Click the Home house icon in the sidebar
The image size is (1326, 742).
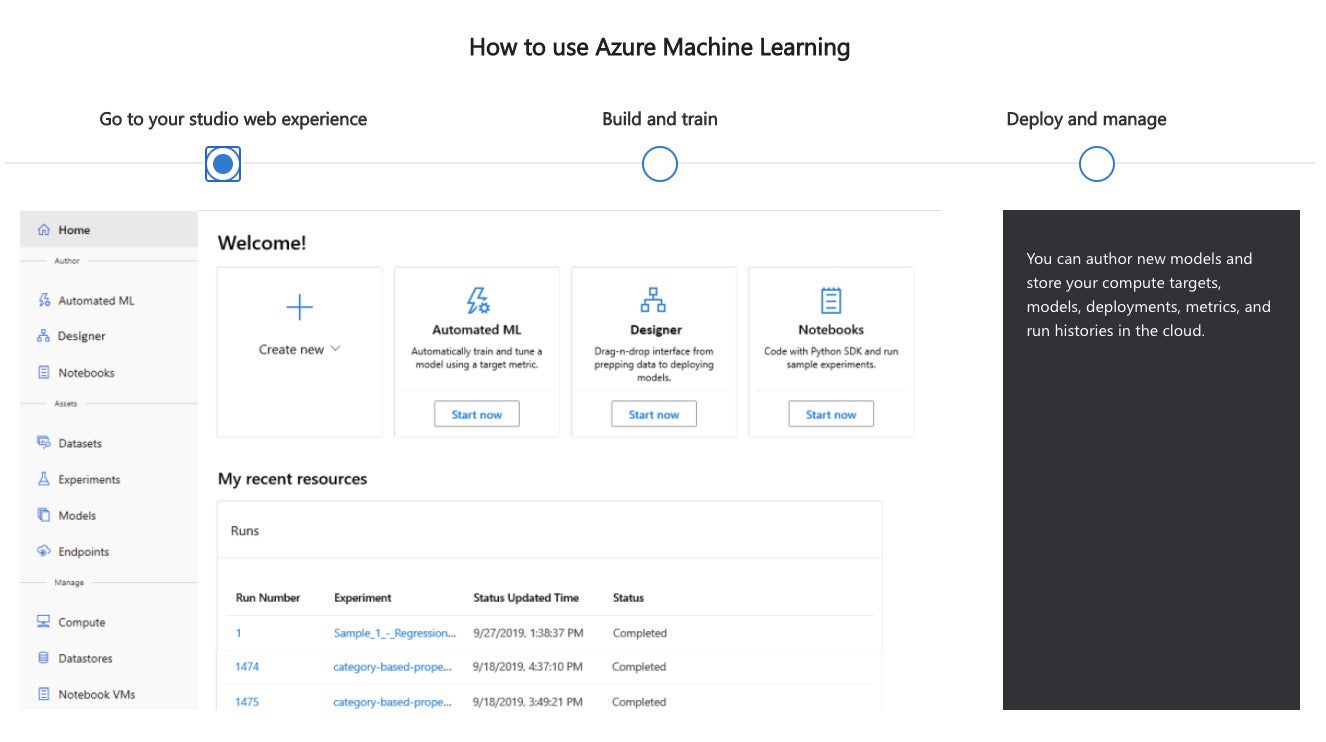[x=44, y=230]
